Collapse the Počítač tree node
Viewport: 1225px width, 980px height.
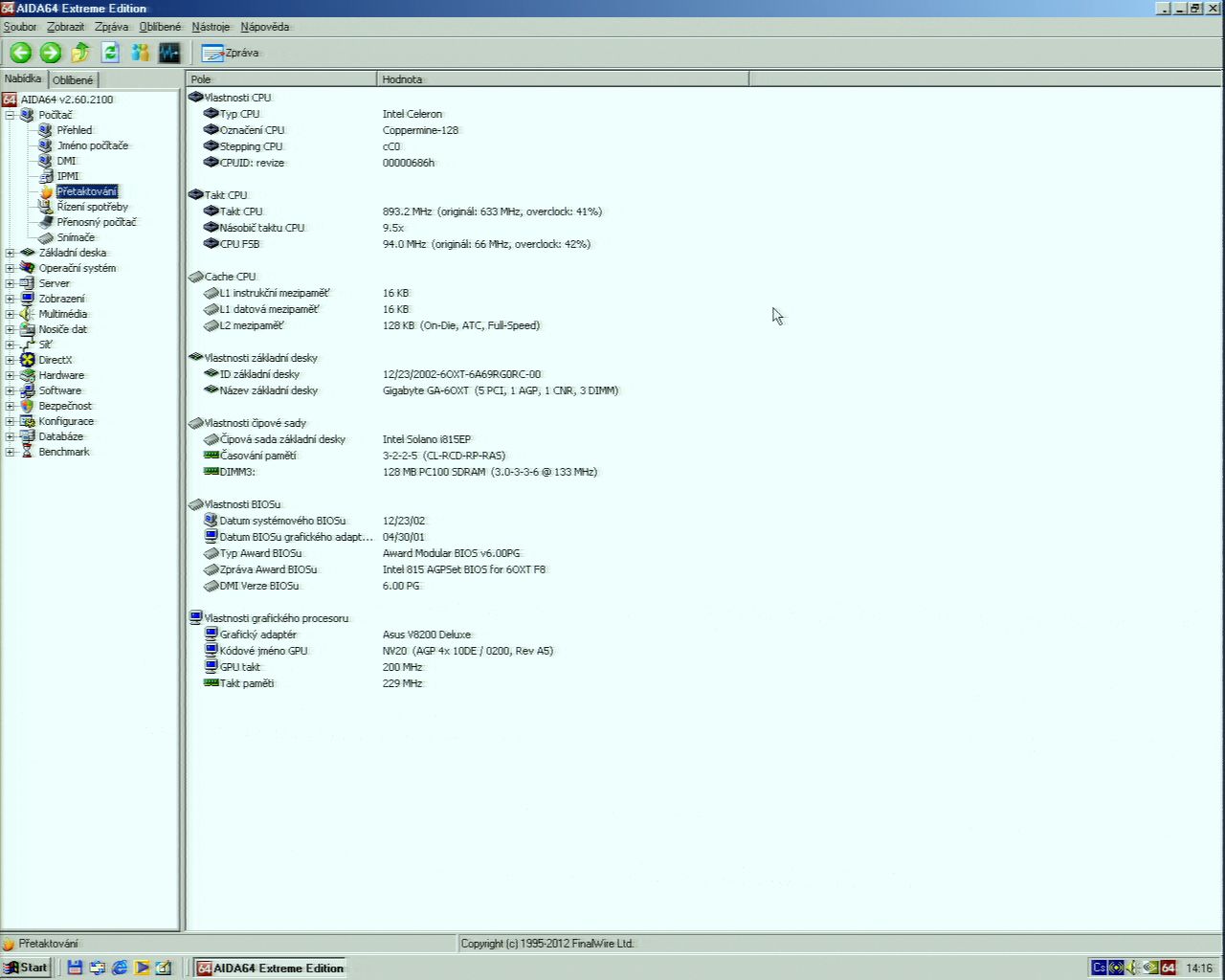click(11, 115)
